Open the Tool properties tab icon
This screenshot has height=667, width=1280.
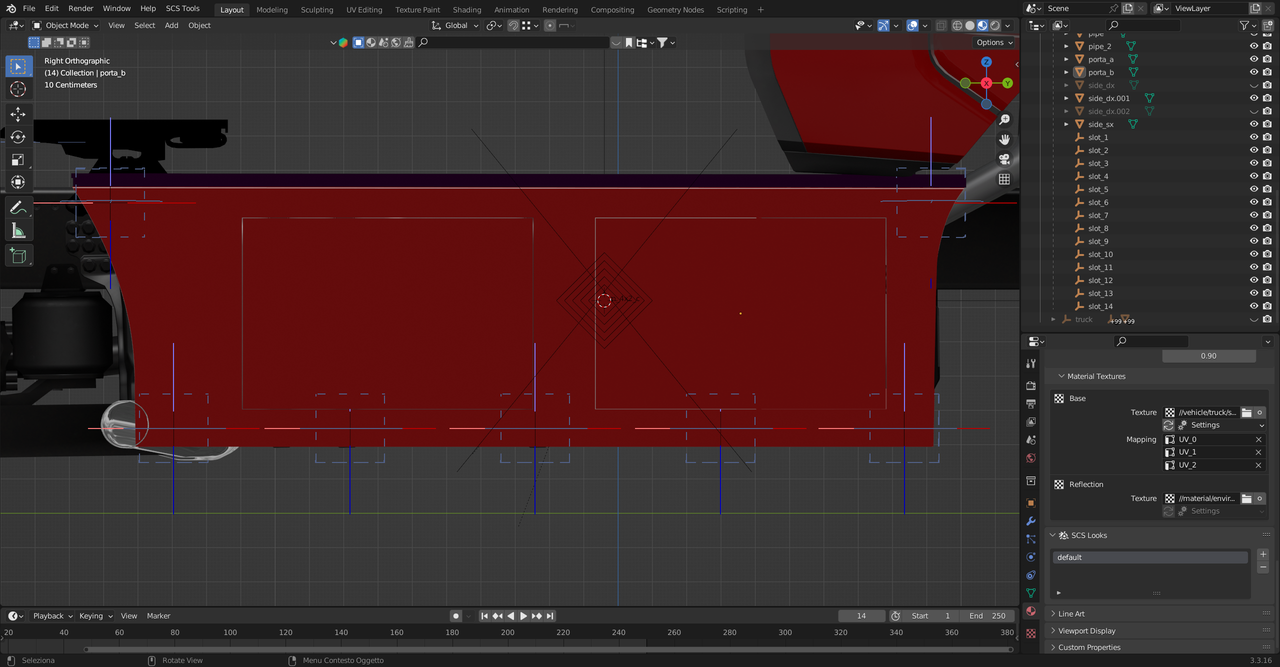[1031, 364]
